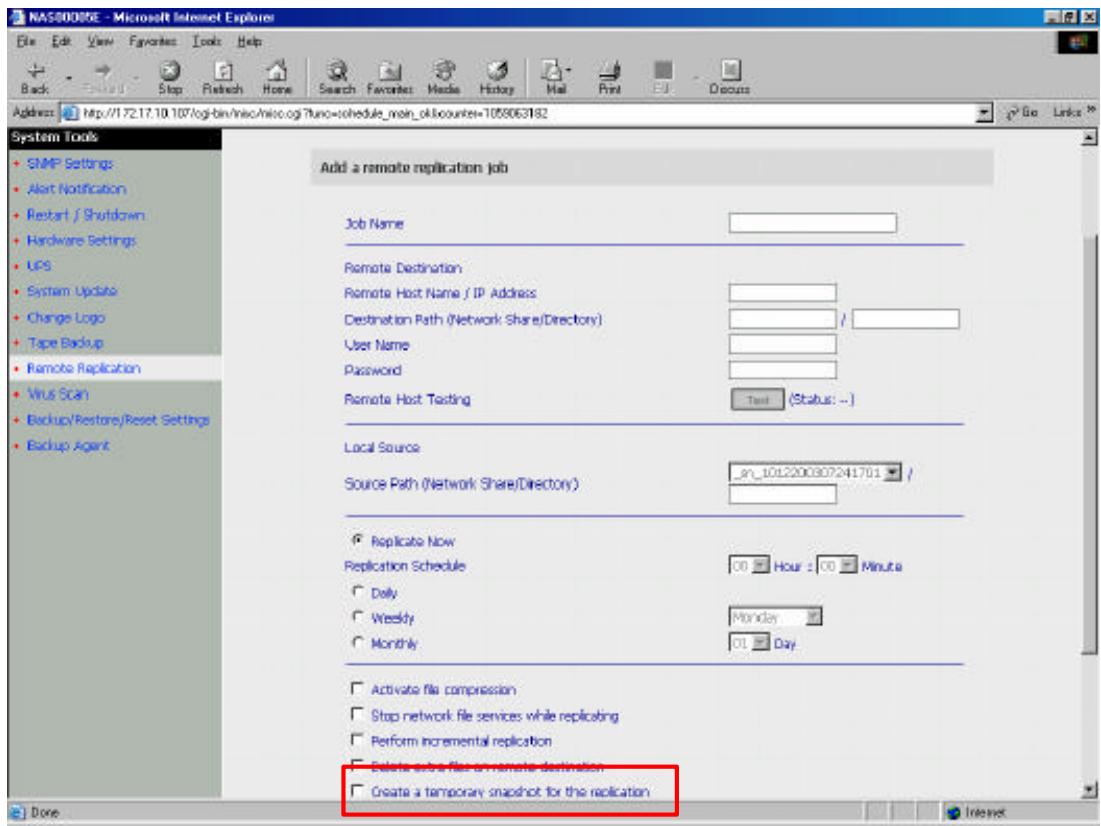Open Virus Scan link
1101x826 pixels.
58,394
